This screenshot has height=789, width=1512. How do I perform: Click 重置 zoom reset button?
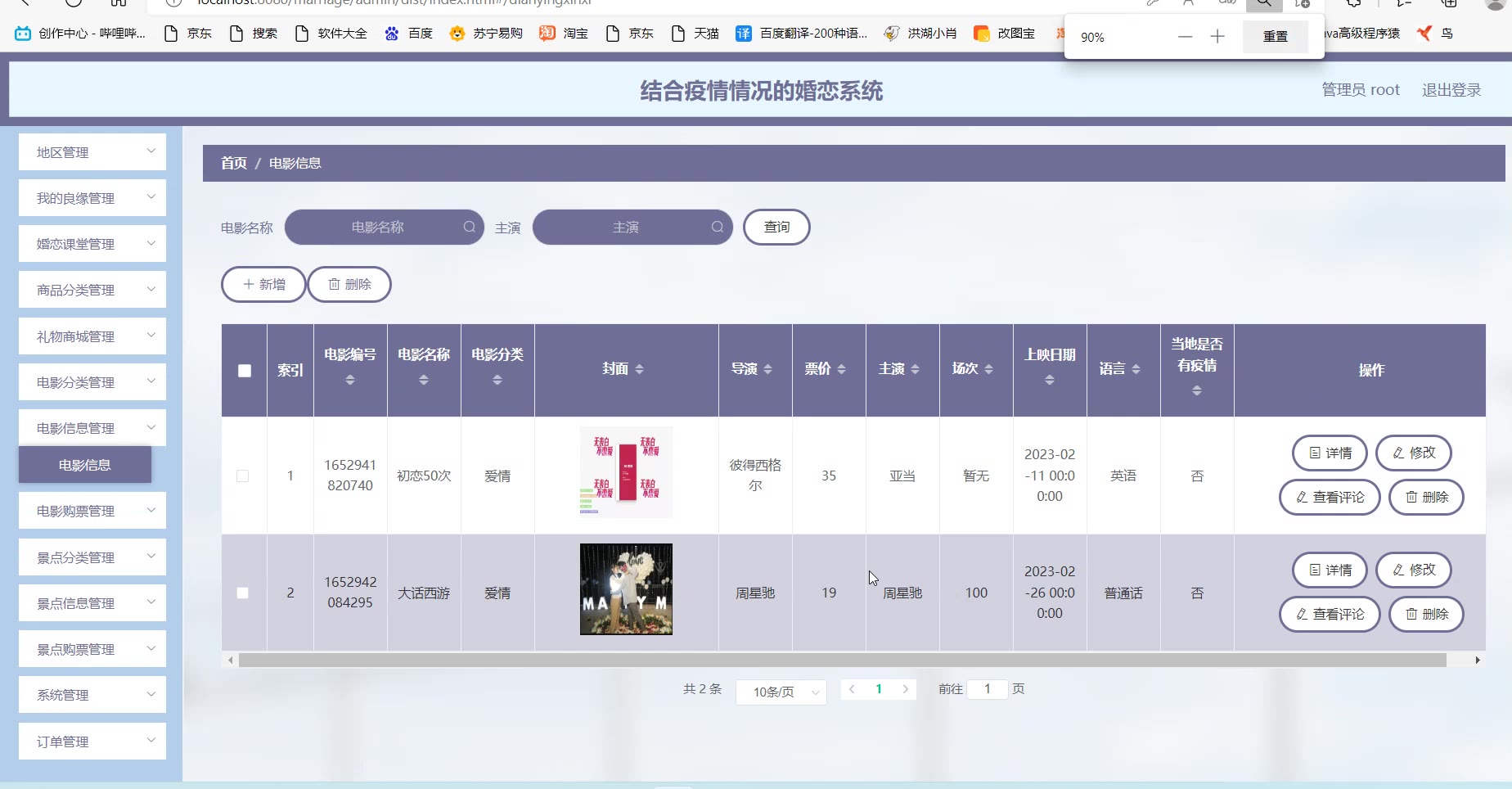[1275, 37]
